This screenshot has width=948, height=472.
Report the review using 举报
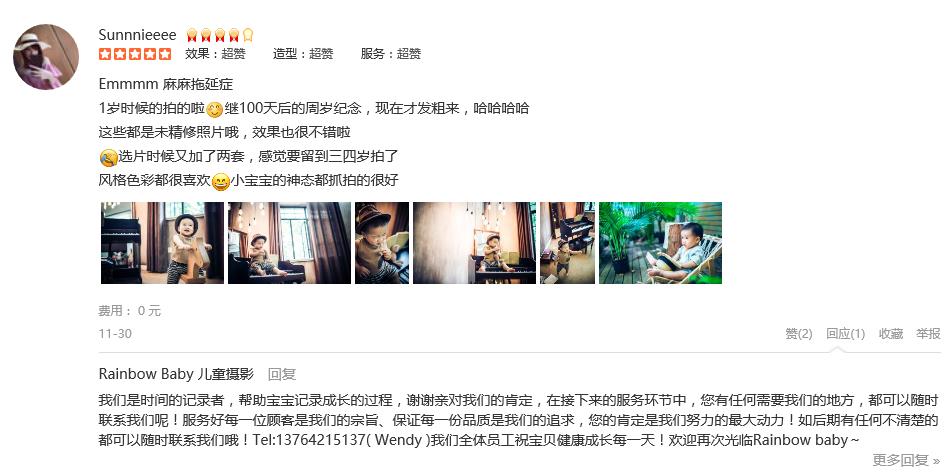pyautogui.click(x=928, y=334)
